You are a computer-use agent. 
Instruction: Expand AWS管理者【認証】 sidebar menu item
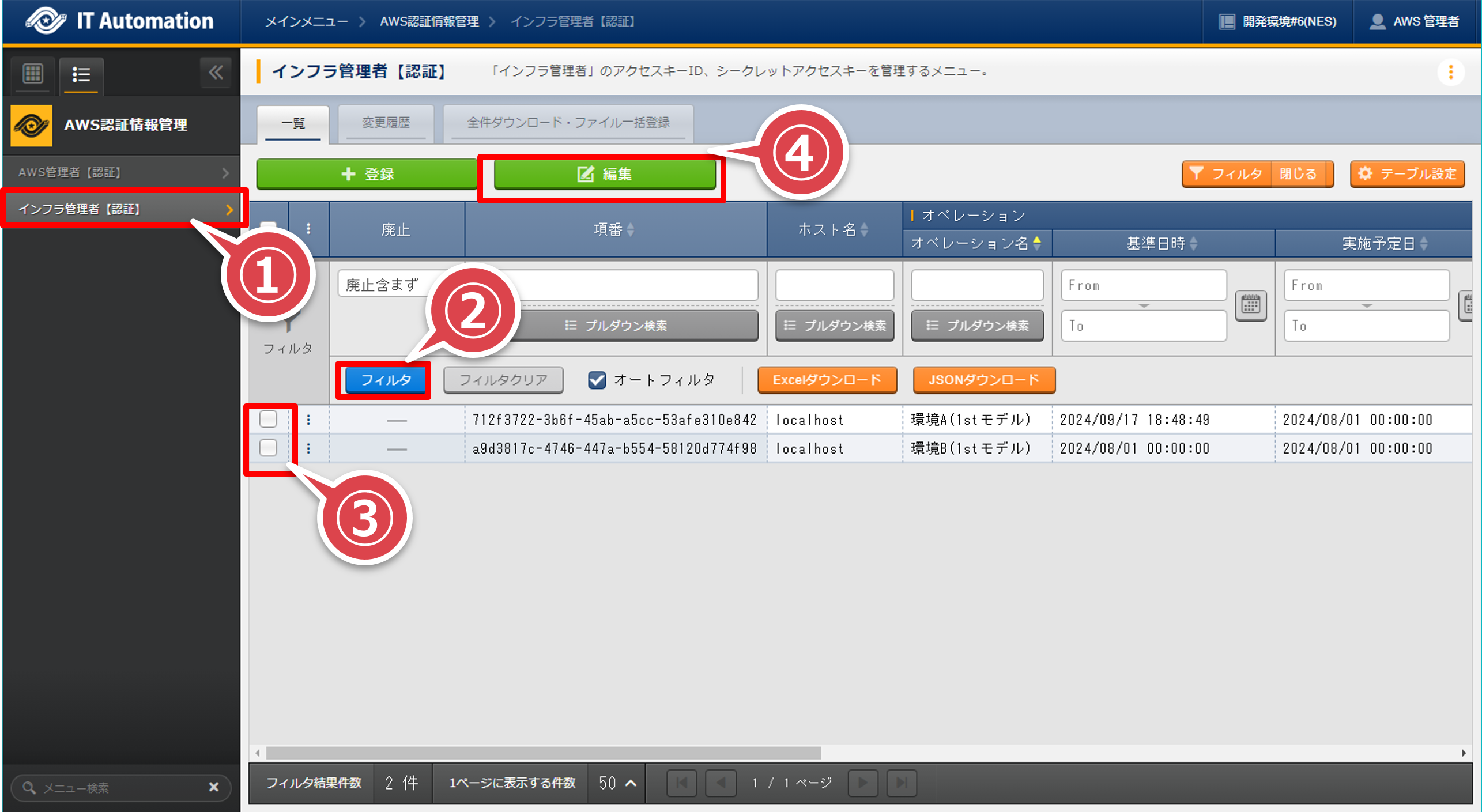click(121, 172)
